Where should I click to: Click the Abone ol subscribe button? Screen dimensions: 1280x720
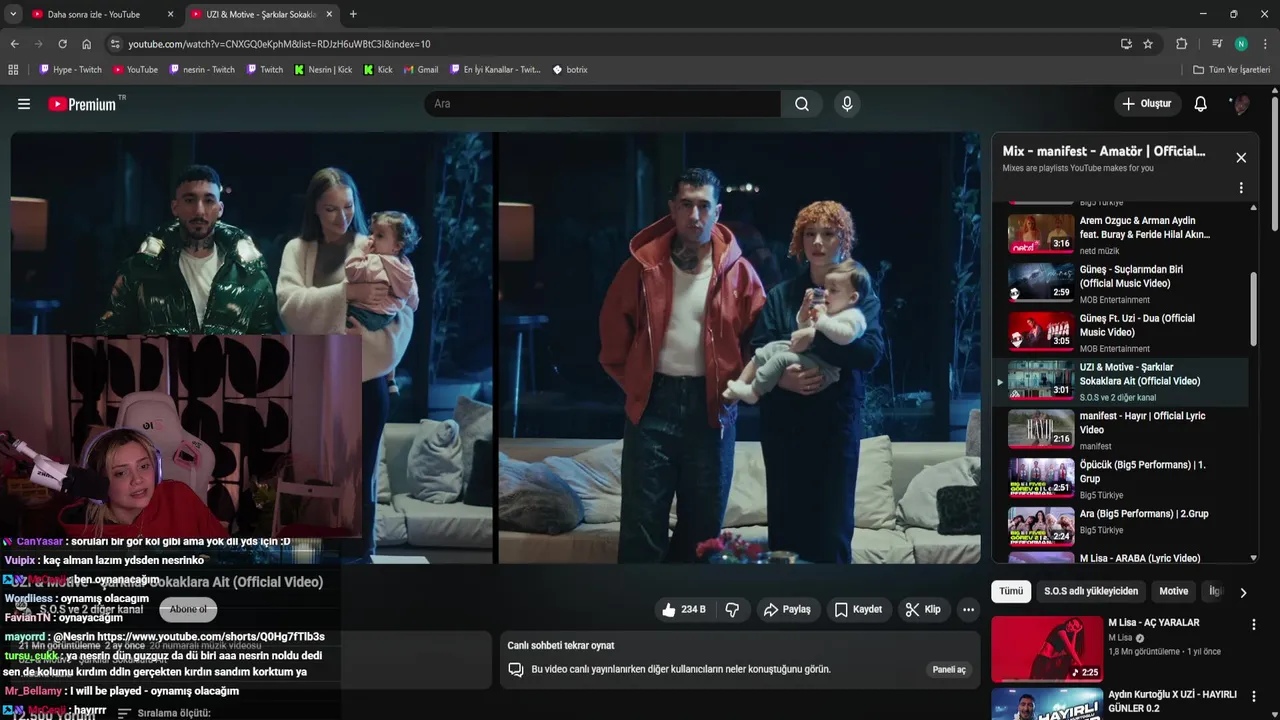click(188, 609)
